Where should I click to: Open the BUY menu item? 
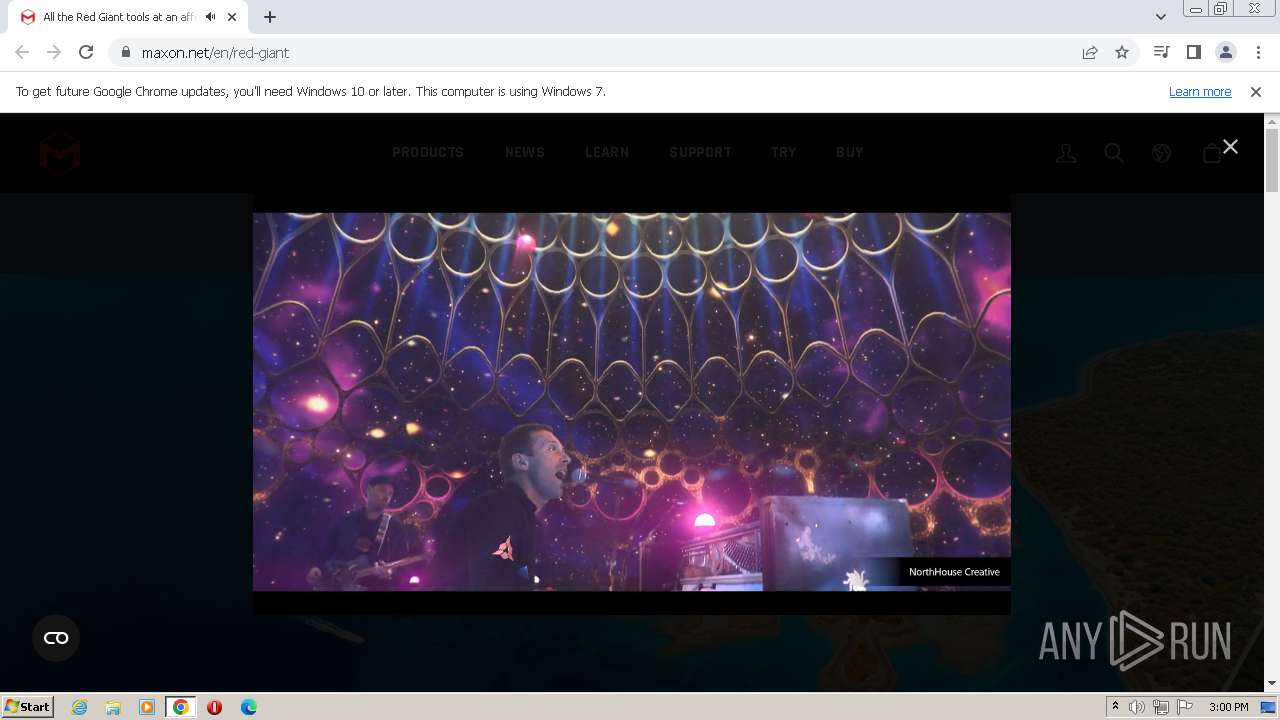850,152
